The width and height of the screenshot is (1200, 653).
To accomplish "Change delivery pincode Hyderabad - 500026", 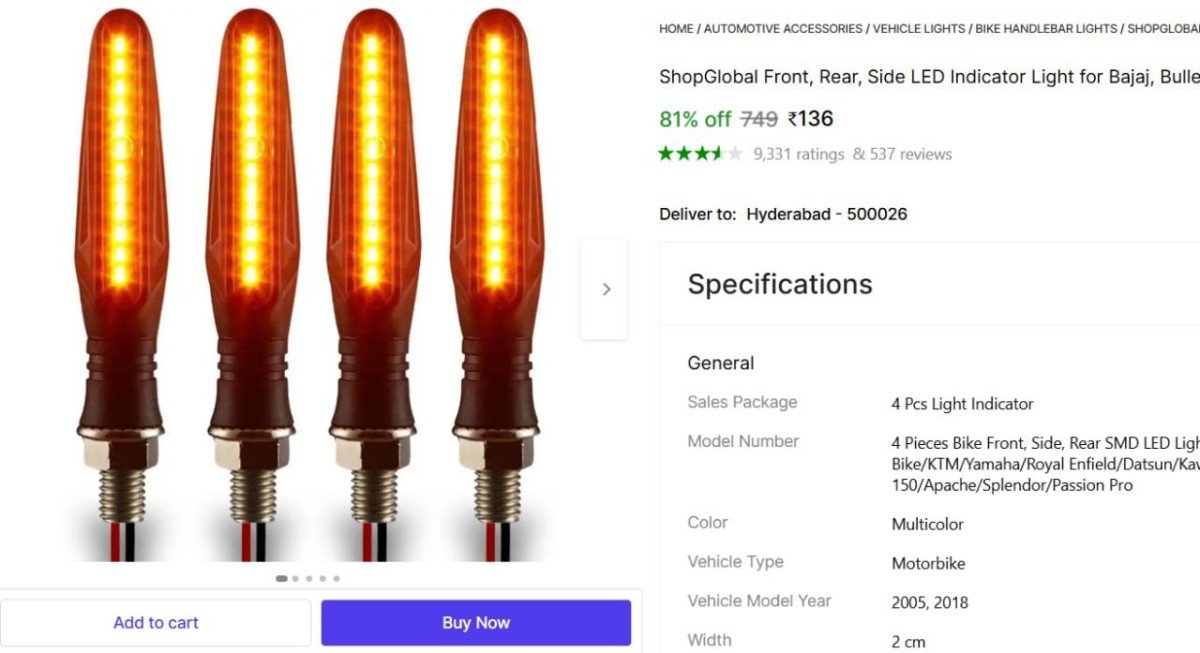I will point(826,214).
